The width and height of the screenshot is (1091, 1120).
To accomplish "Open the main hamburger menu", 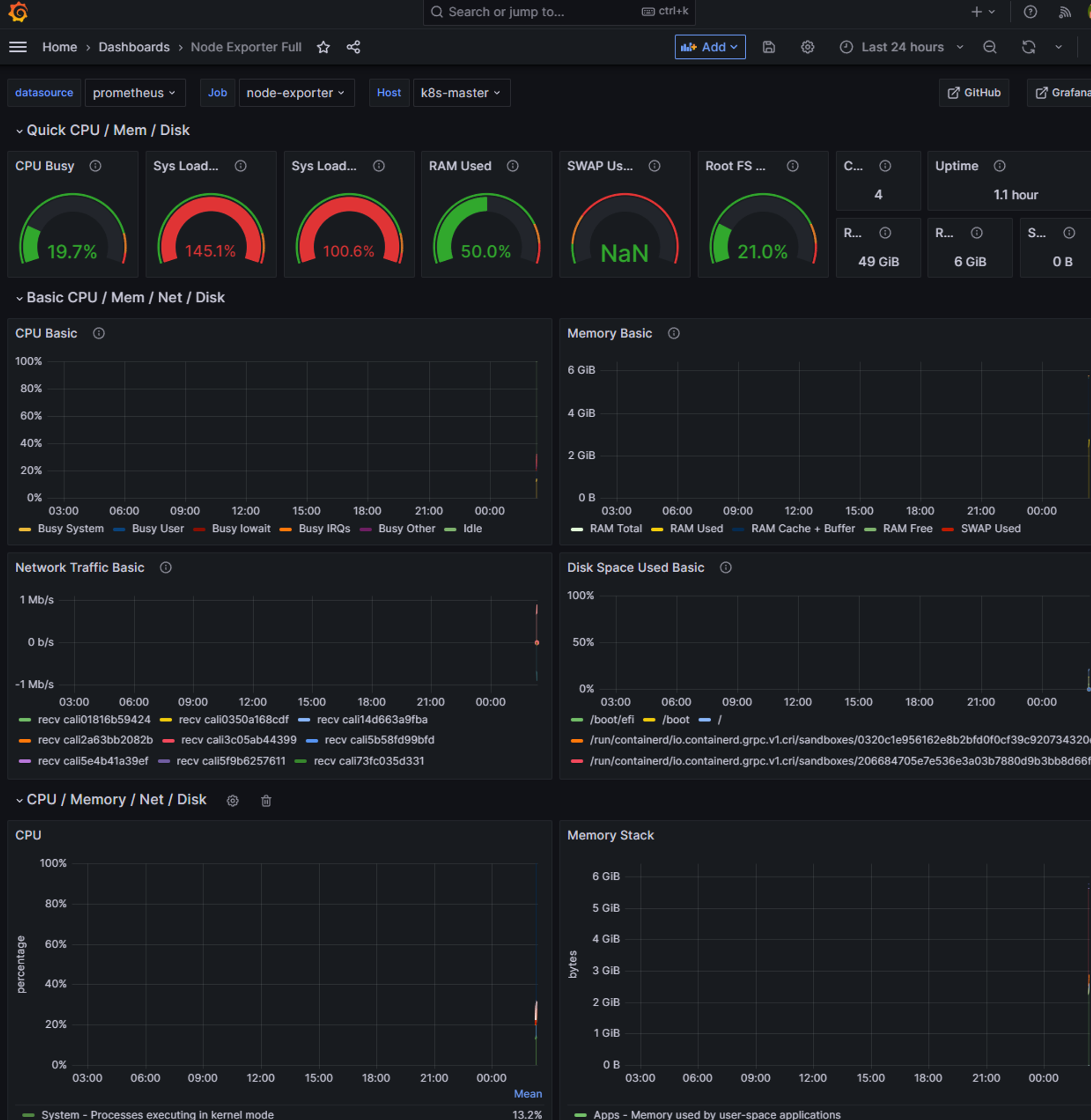I will tap(18, 47).
